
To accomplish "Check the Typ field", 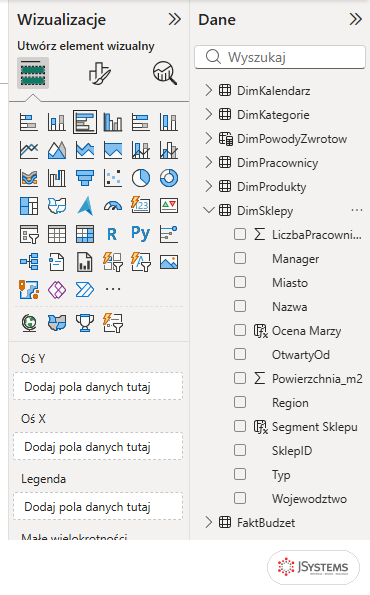I will pyautogui.click(x=240, y=474).
